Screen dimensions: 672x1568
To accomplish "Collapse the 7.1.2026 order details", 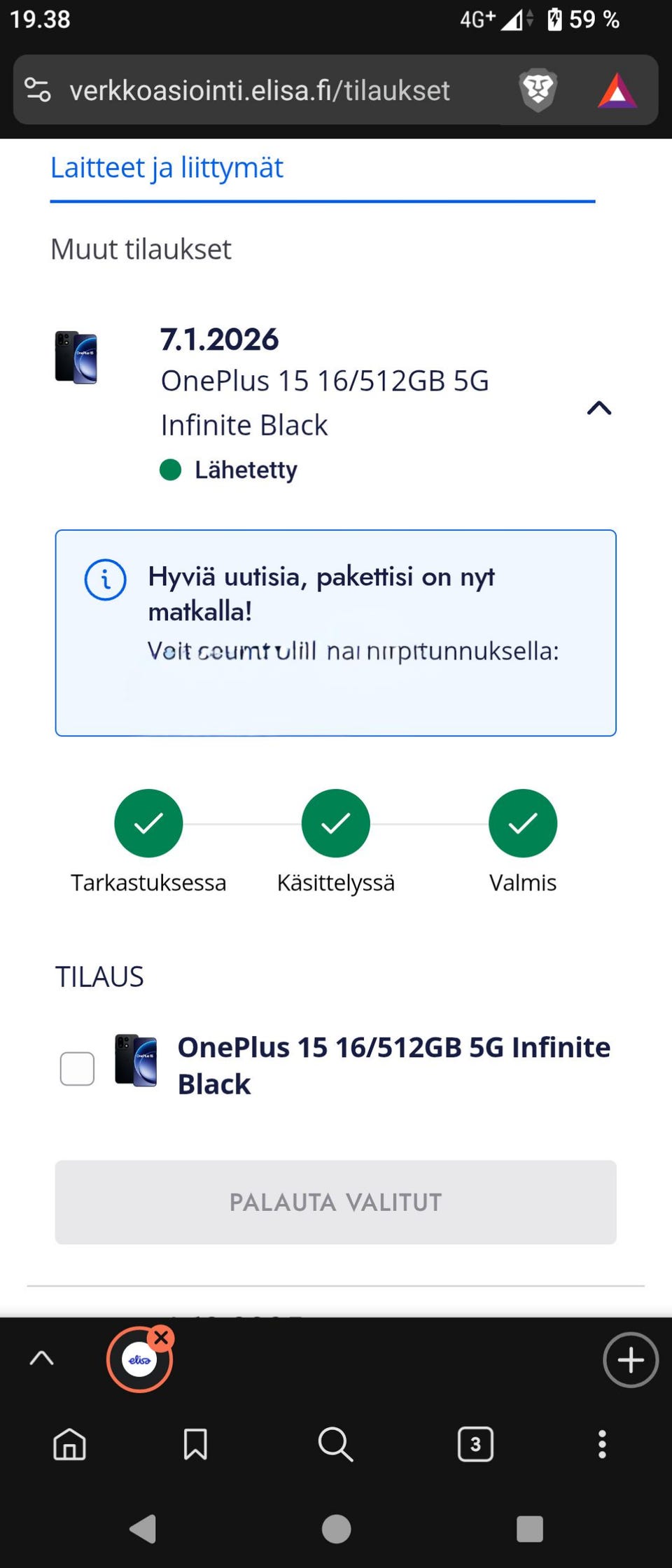I will (x=599, y=409).
